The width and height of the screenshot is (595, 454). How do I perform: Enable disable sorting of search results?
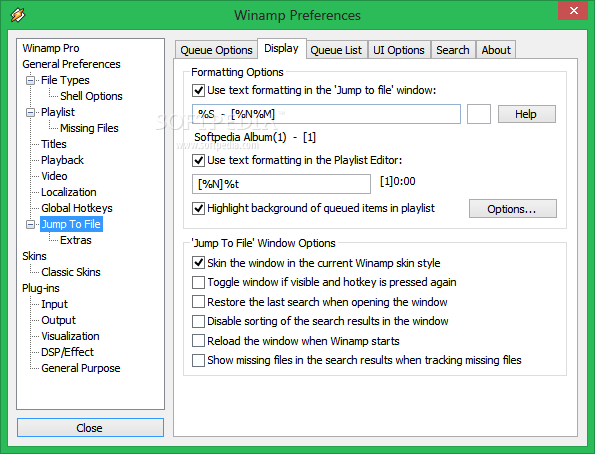(198, 322)
